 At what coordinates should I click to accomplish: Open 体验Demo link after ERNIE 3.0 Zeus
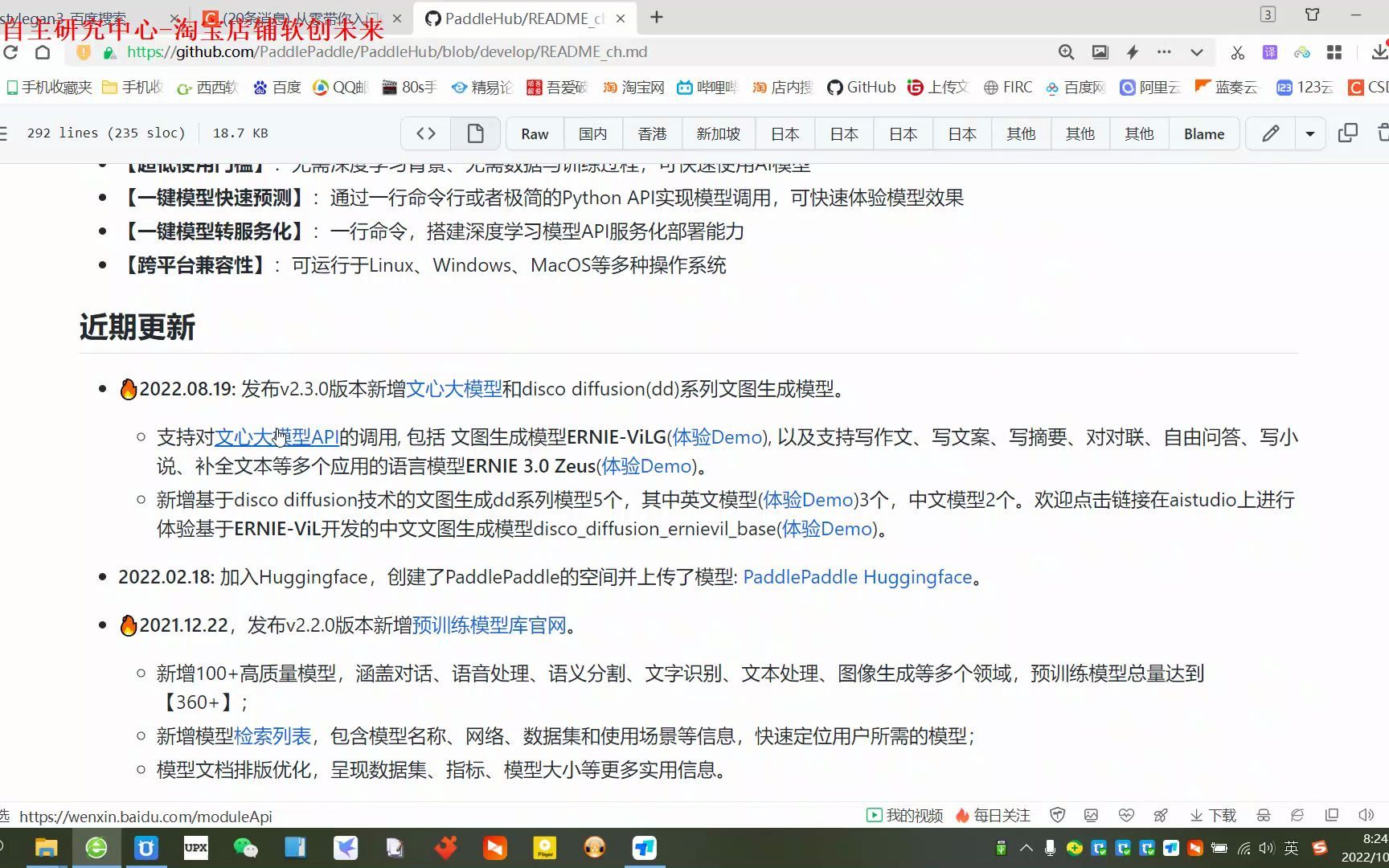[x=647, y=466]
